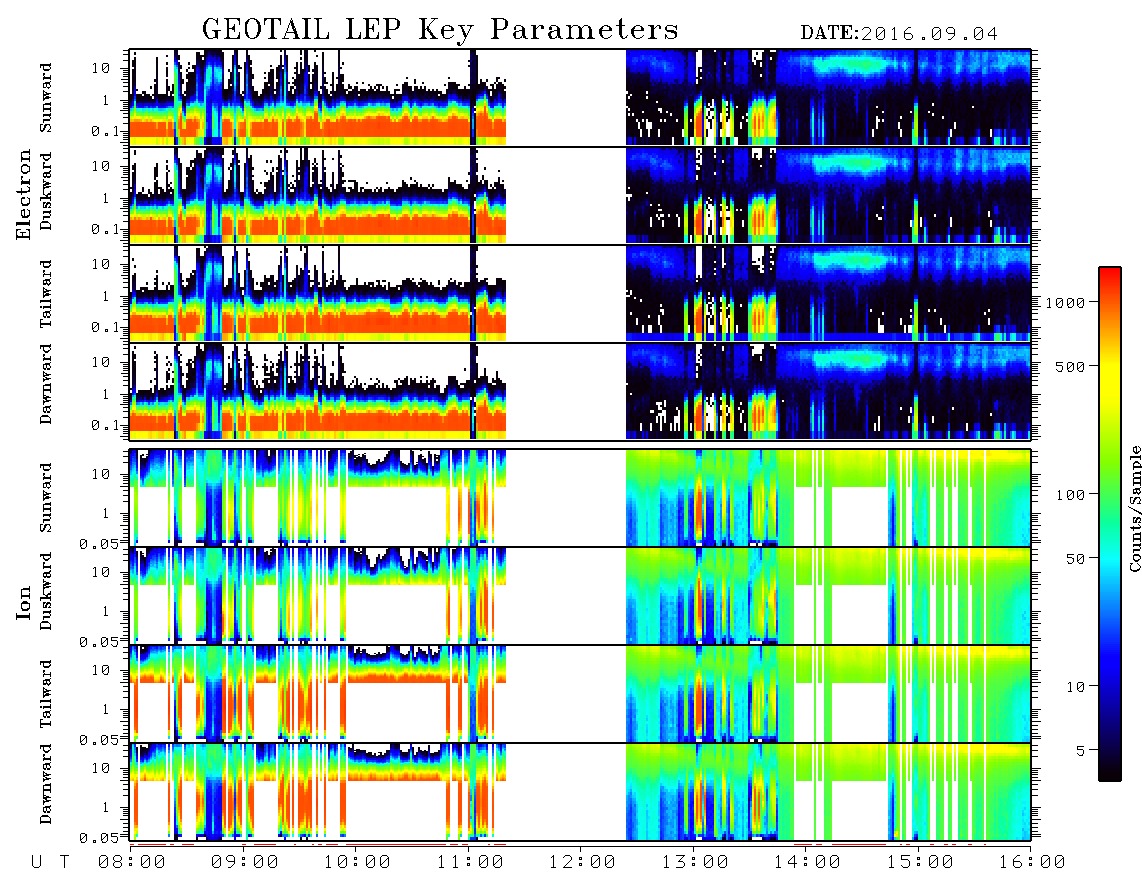
Task: Click the Electron Tailward spectrogram panel
Action: click(x=580, y=294)
